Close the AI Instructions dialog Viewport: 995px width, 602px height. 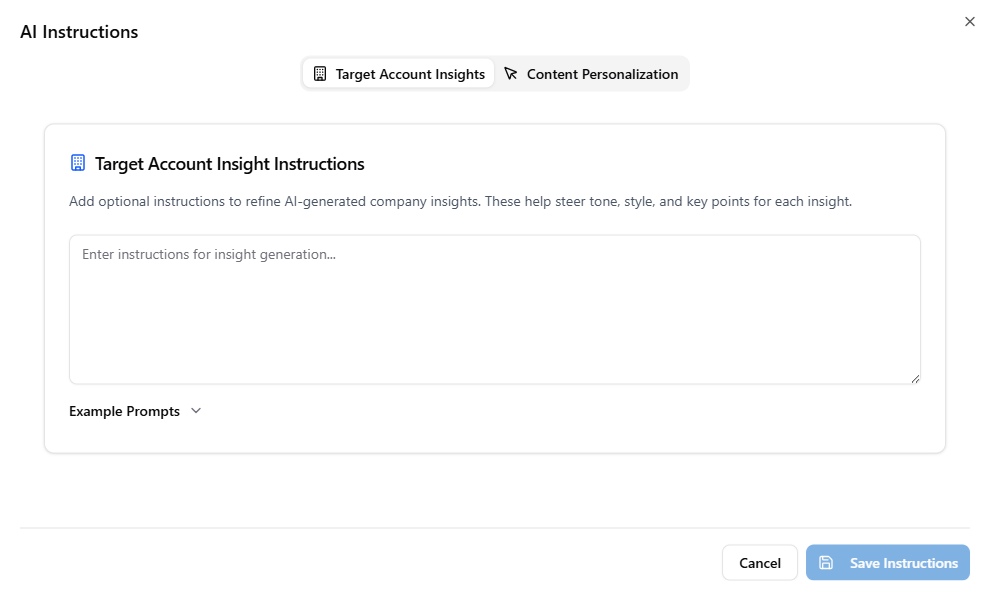[x=969, y=22]
